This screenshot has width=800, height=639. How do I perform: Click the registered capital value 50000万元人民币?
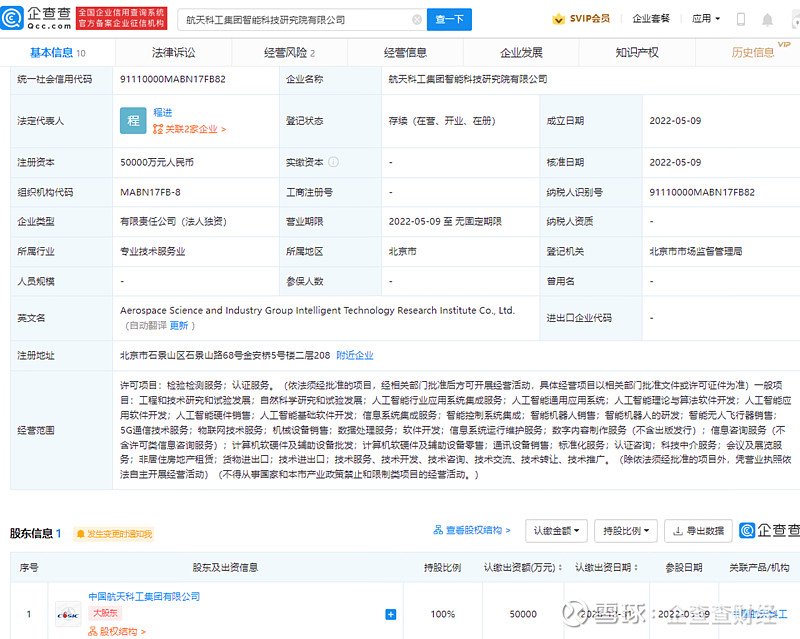tap(157, 162)
